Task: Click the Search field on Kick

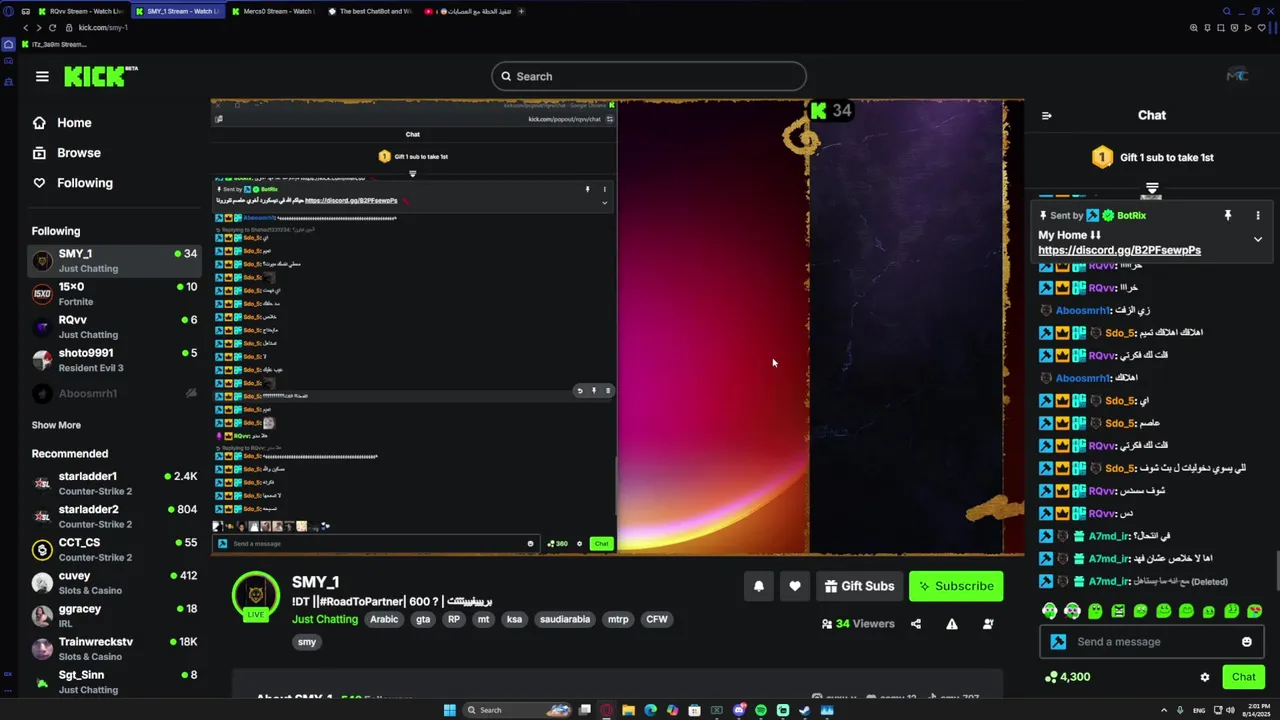Action: 649,76
